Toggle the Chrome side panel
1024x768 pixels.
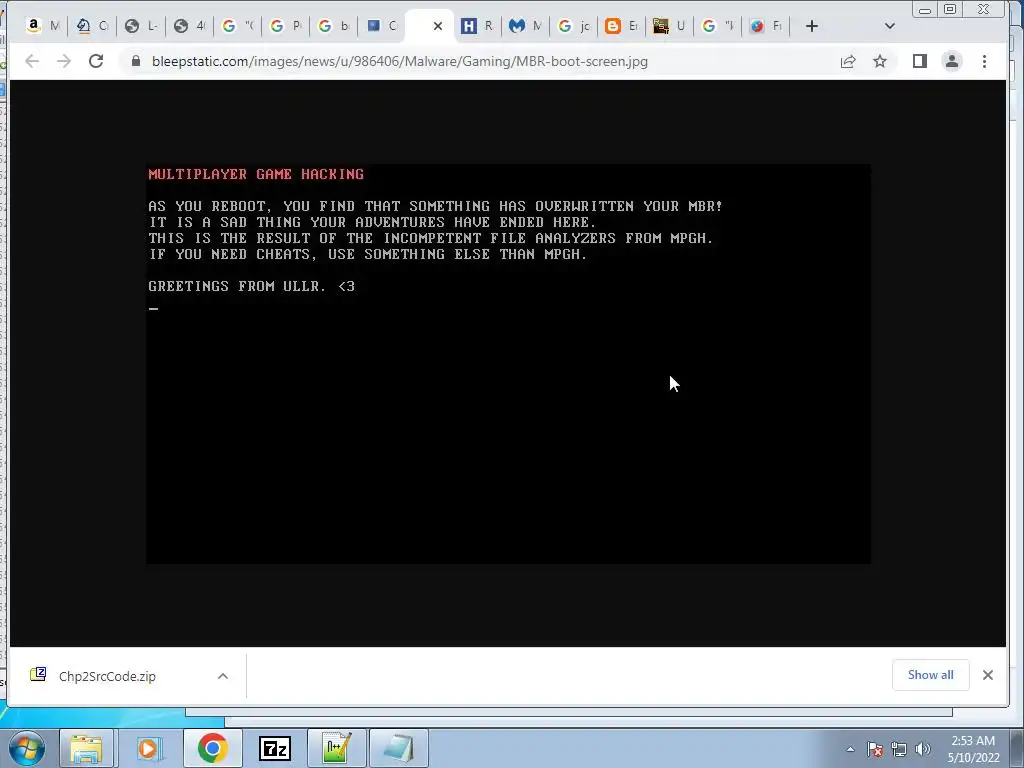[x=920, y=61]
